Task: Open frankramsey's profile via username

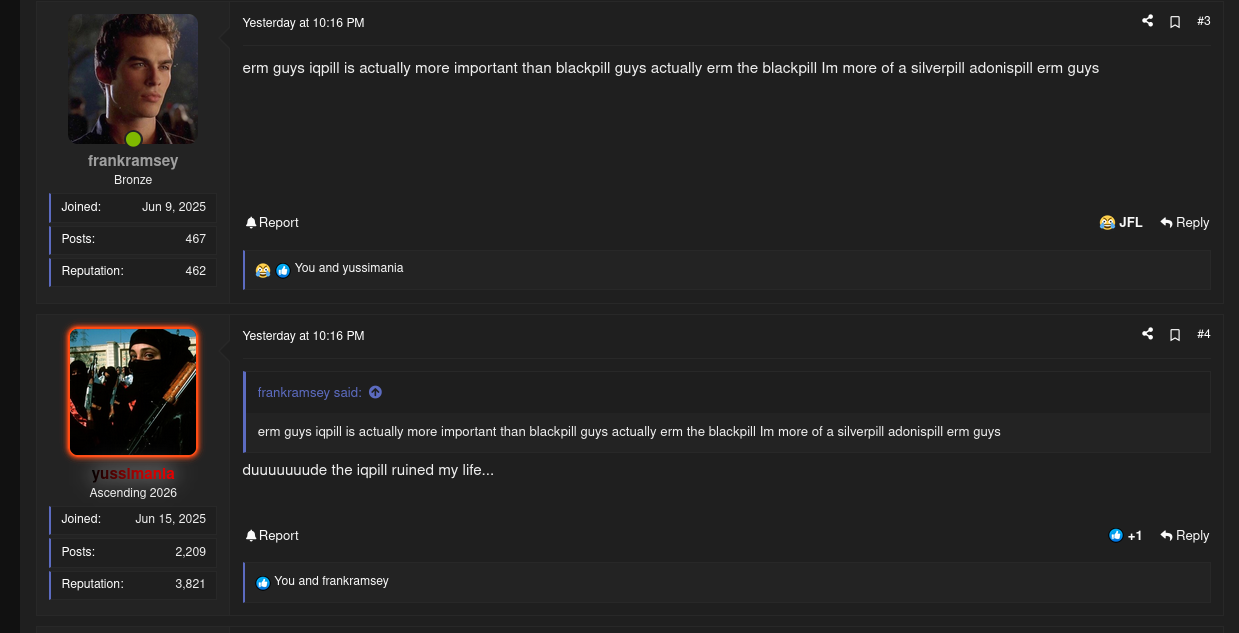Action: tap(133, 161)
